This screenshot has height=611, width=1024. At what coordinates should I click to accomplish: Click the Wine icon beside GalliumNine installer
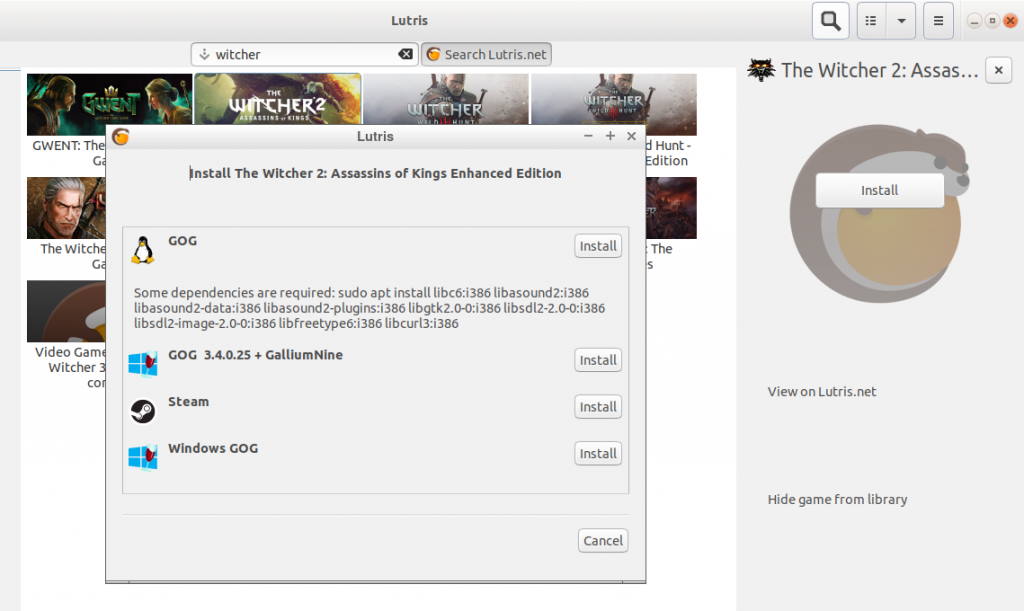143,364
